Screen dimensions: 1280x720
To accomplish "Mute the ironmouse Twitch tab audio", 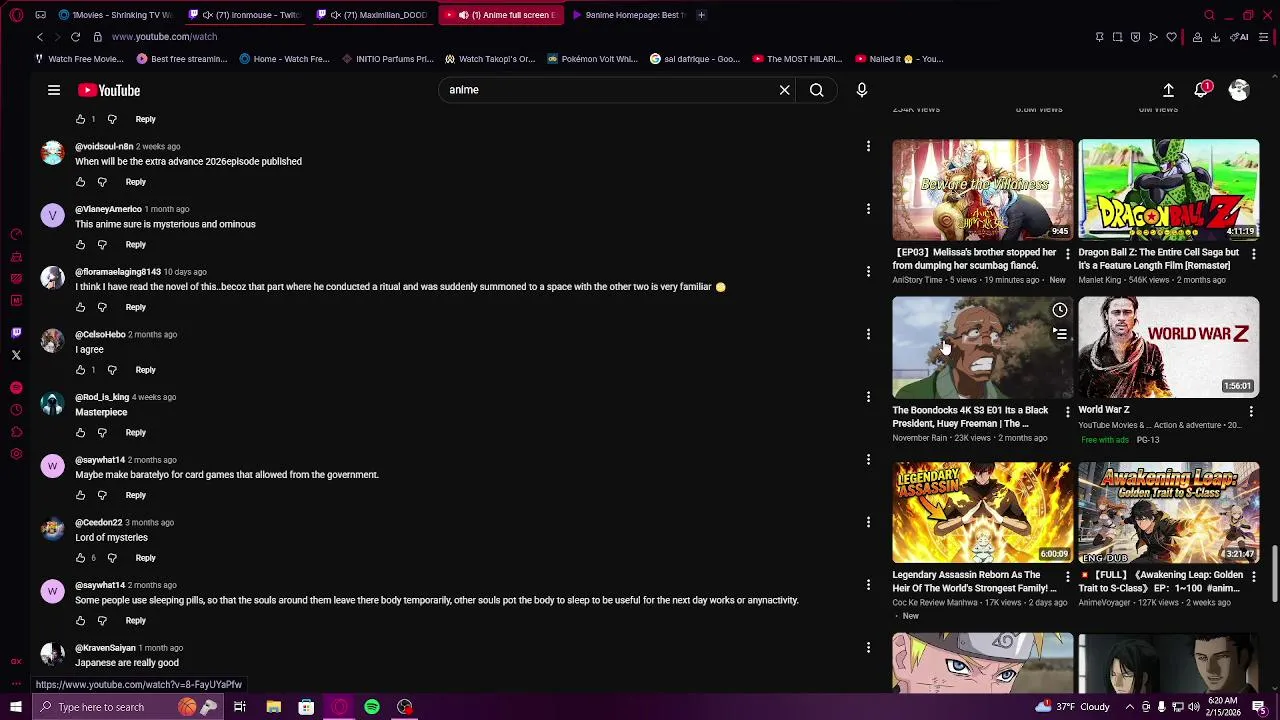I will [x=208, y=15].
